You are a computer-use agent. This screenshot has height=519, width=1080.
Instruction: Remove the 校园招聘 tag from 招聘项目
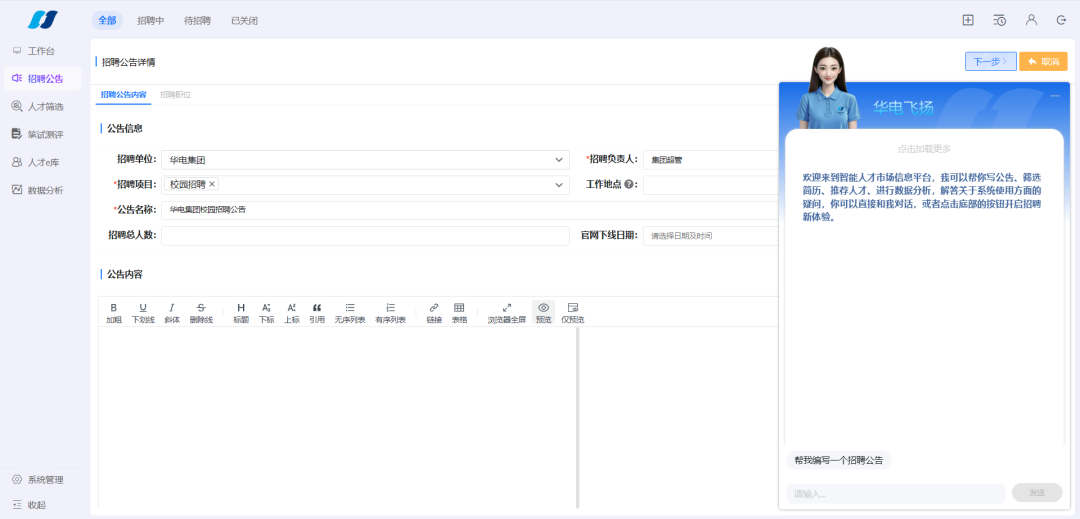click(x=212, y=184)
